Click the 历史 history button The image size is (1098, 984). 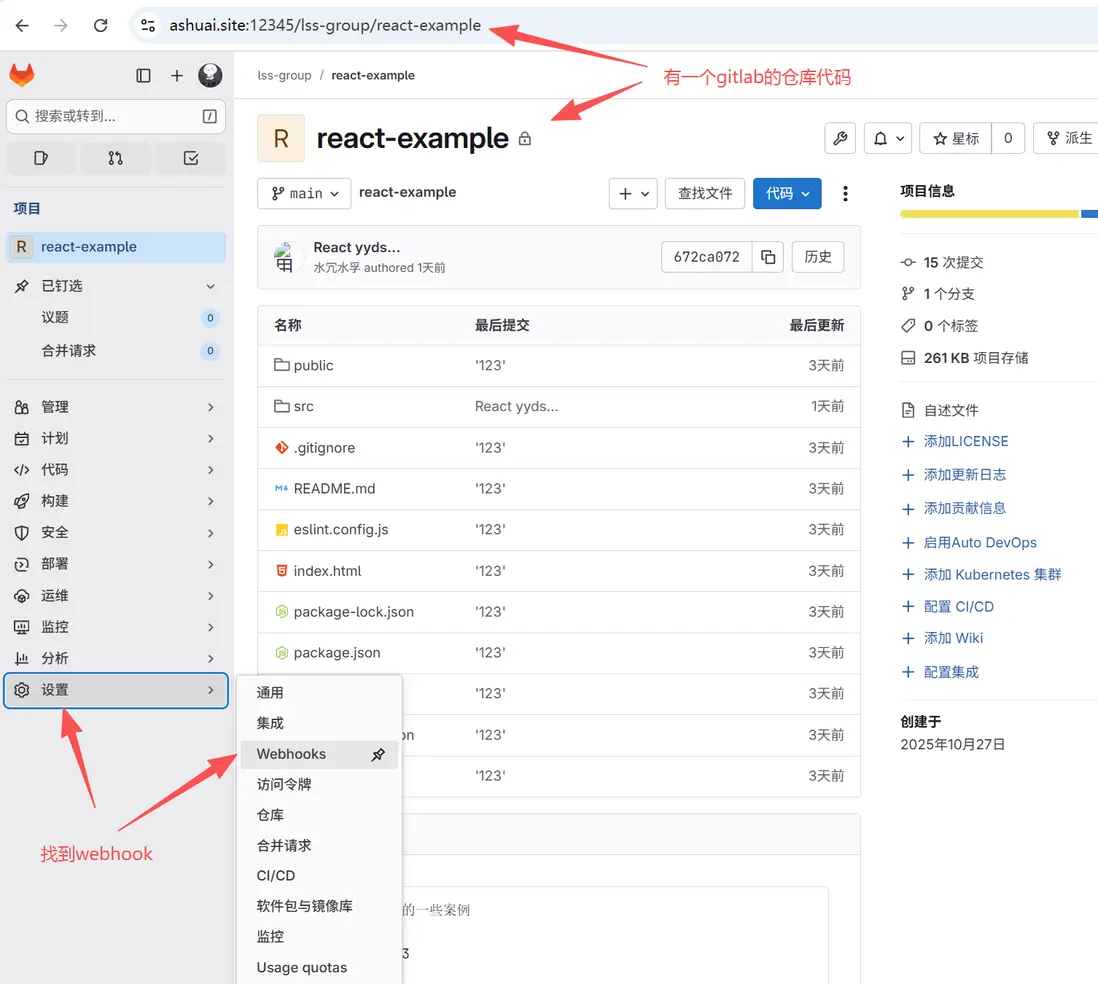(817, 257)
